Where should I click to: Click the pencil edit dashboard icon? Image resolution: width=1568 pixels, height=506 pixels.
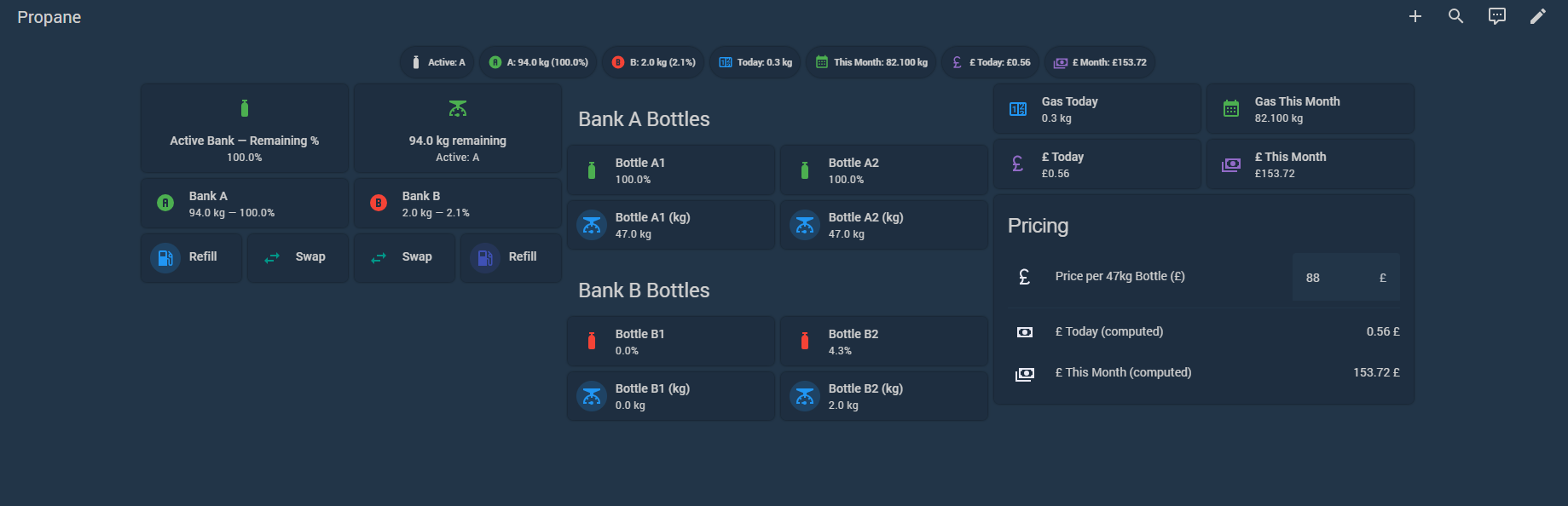point(1537,16)
